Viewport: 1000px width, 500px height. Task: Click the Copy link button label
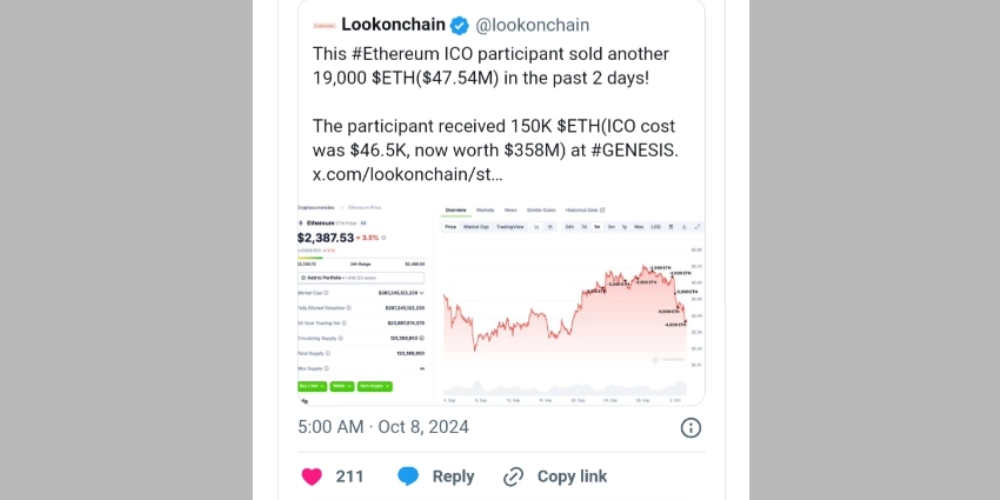[x=572, y=476]
